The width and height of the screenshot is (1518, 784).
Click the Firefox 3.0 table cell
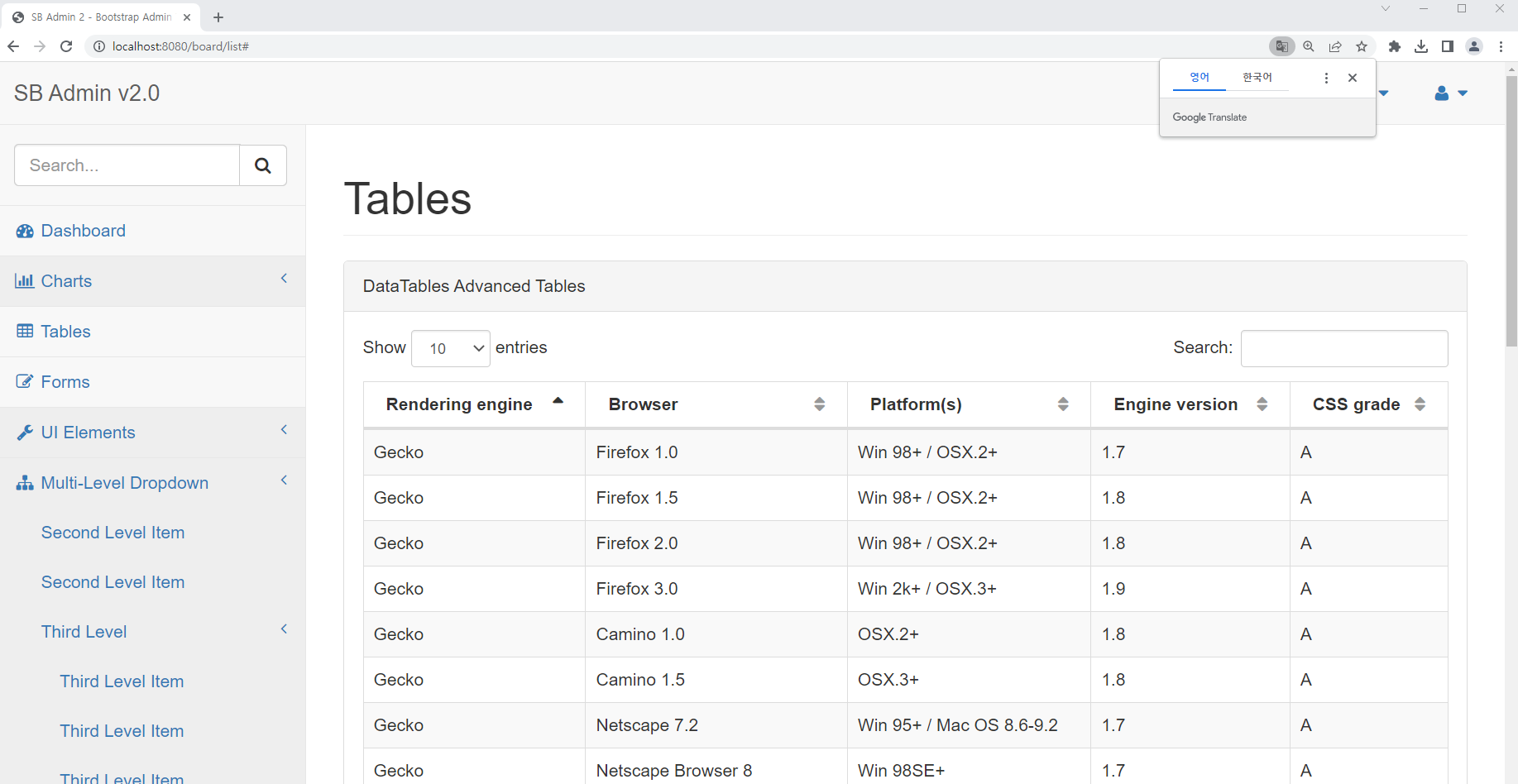pos(716,589)
